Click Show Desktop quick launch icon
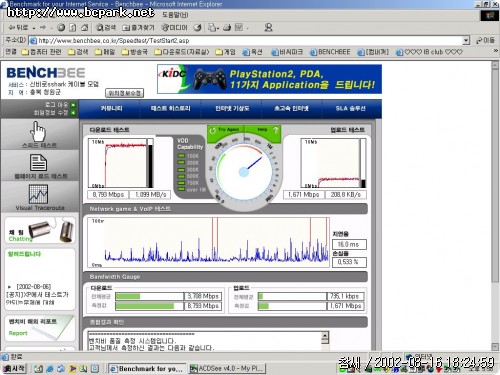The image size is (500, 375). pyautogui.click(x=39, y=369)
